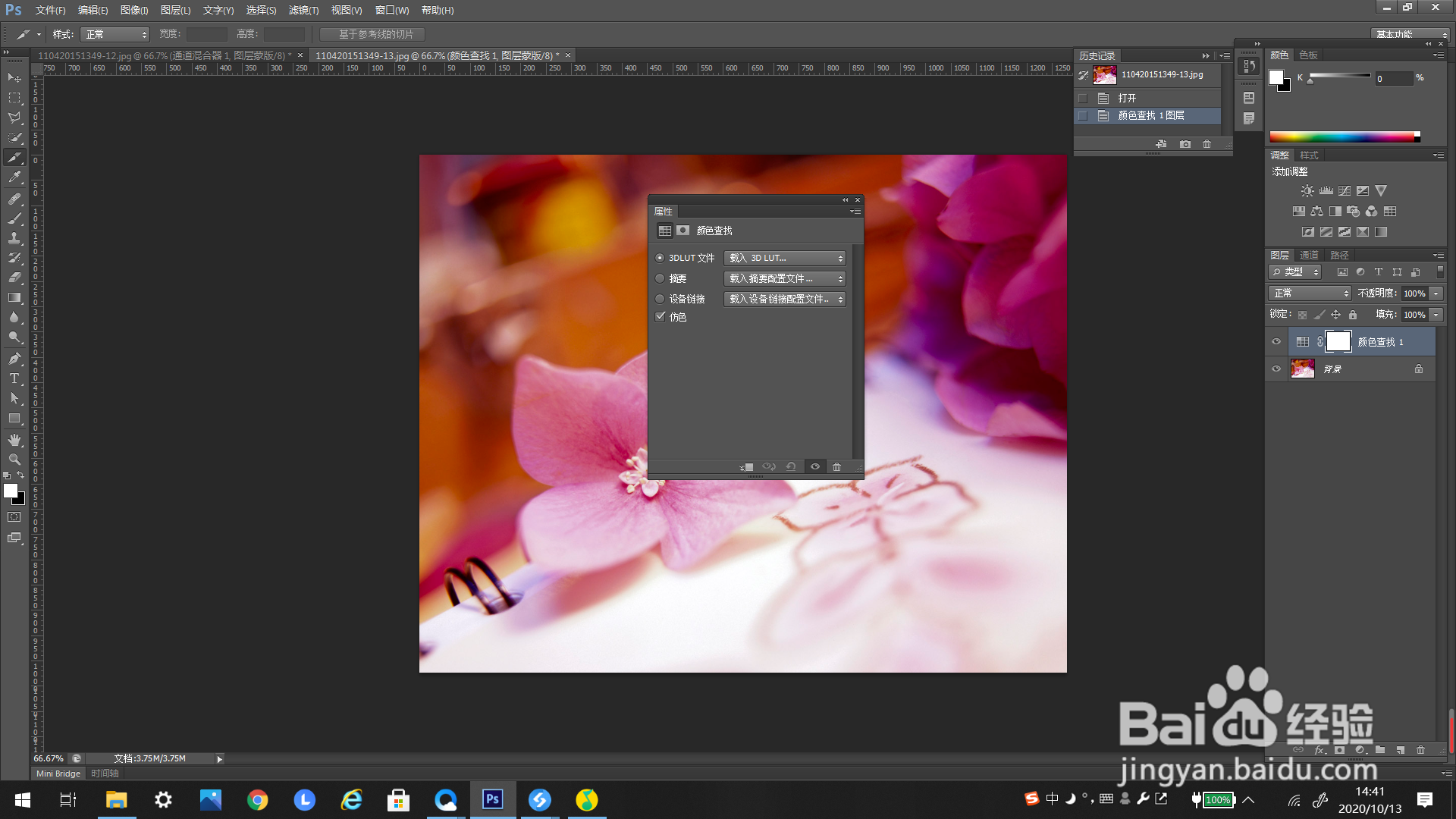The height and width of the screenshot is (819, 1456).
Task: Open the 载入 3D LUT dropdown
Action: click(785, 259)
